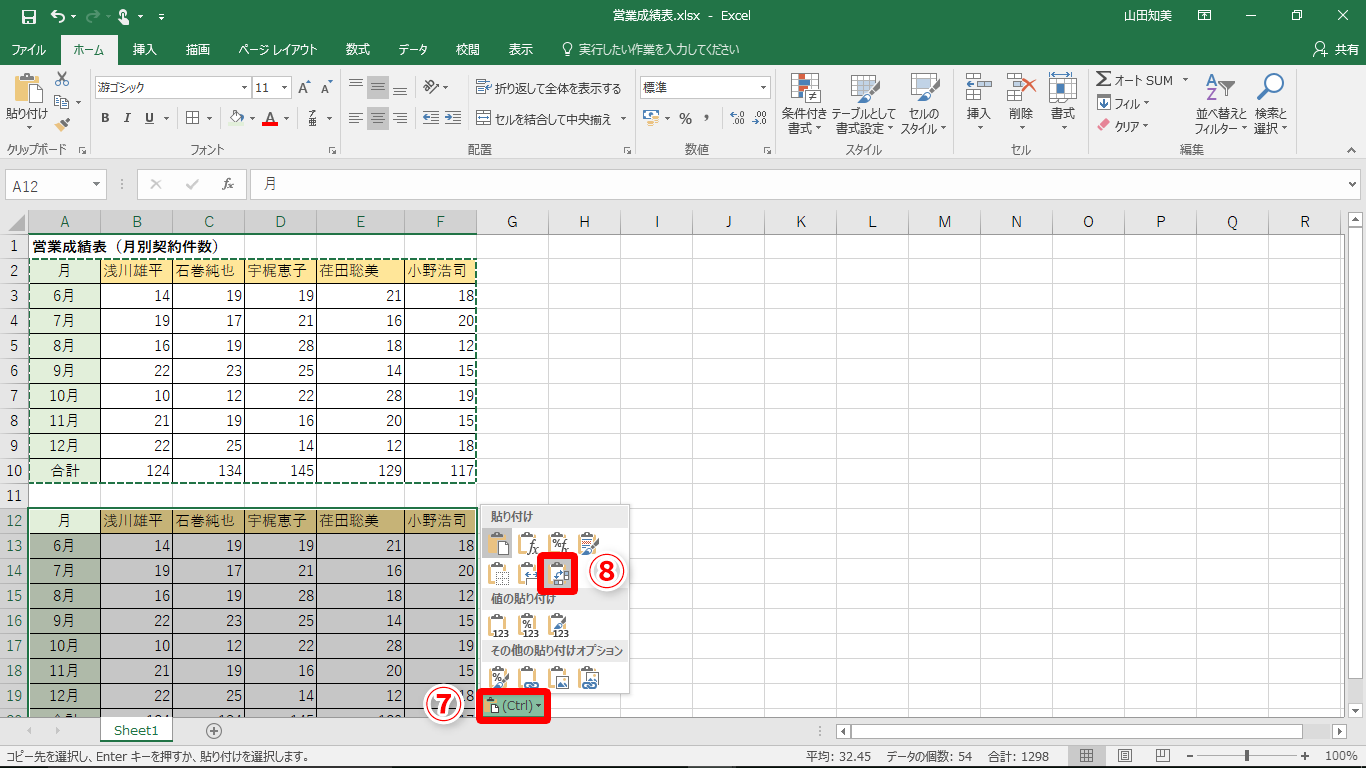Switch to Page Layout view in status bar
1366x768 pixels.
pos(1125,756)
